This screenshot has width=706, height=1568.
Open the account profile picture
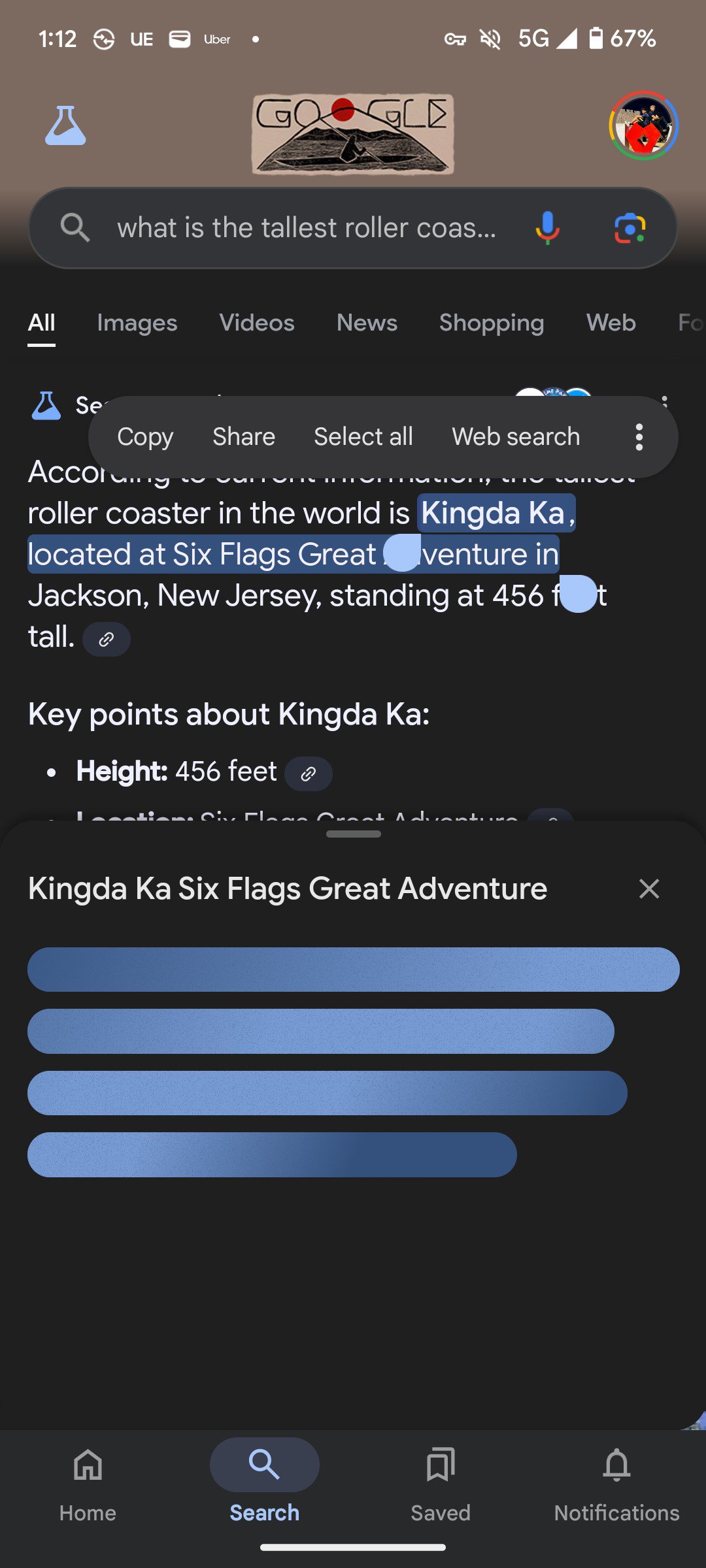click(x=643, y=125)
